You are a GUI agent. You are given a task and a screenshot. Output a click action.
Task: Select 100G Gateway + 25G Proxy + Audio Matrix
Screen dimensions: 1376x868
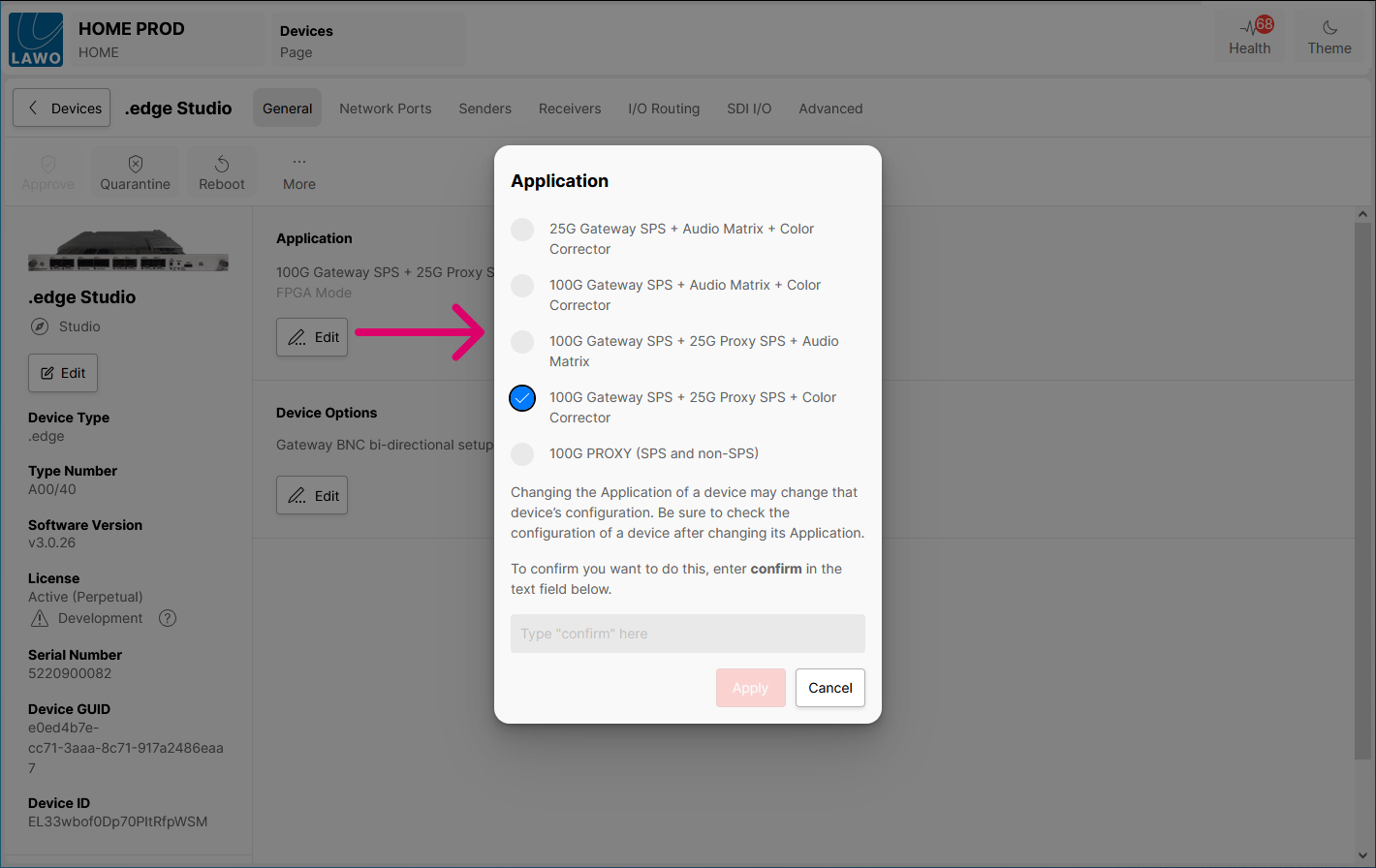pyautogui.click(x=522, y=342)
